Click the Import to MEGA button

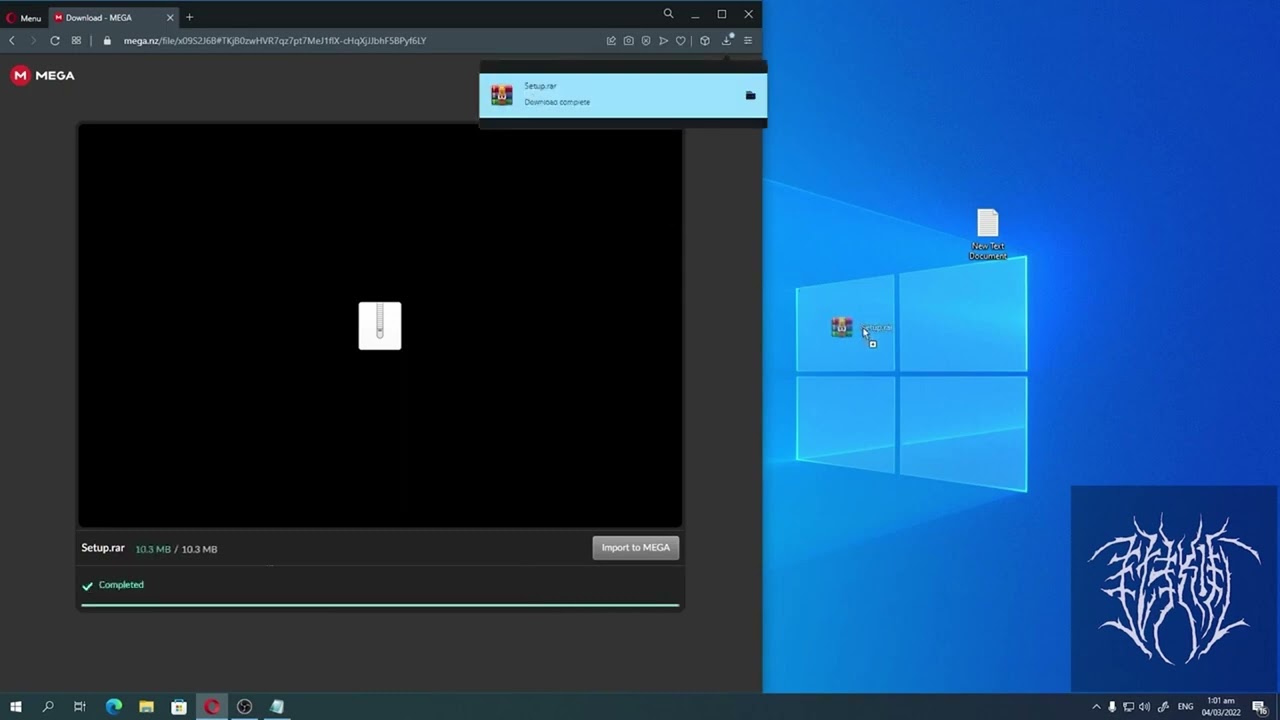(x=636, y=548)
